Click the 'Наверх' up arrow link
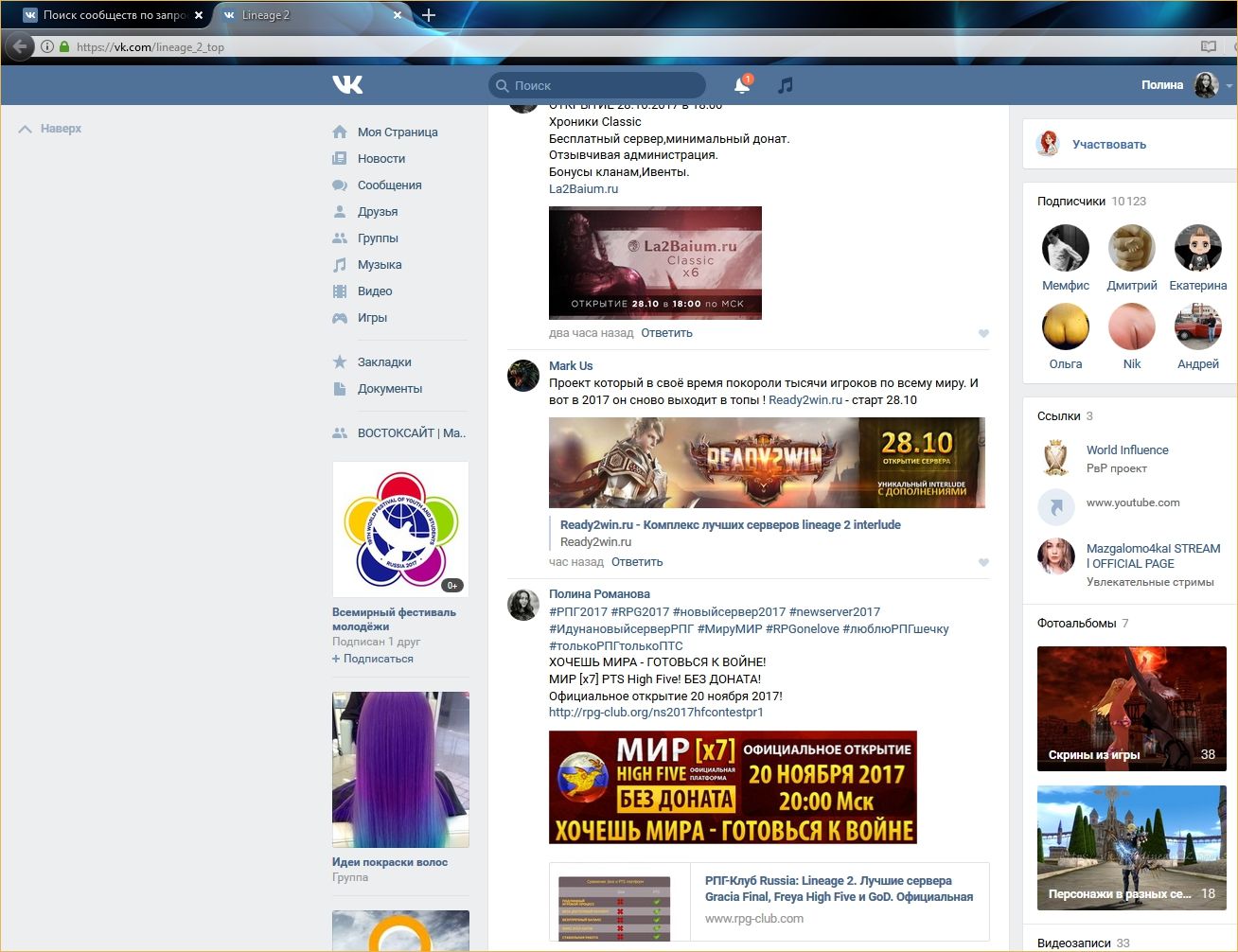The width and height of the screenshot is (1238, 952). pos(50,129)
